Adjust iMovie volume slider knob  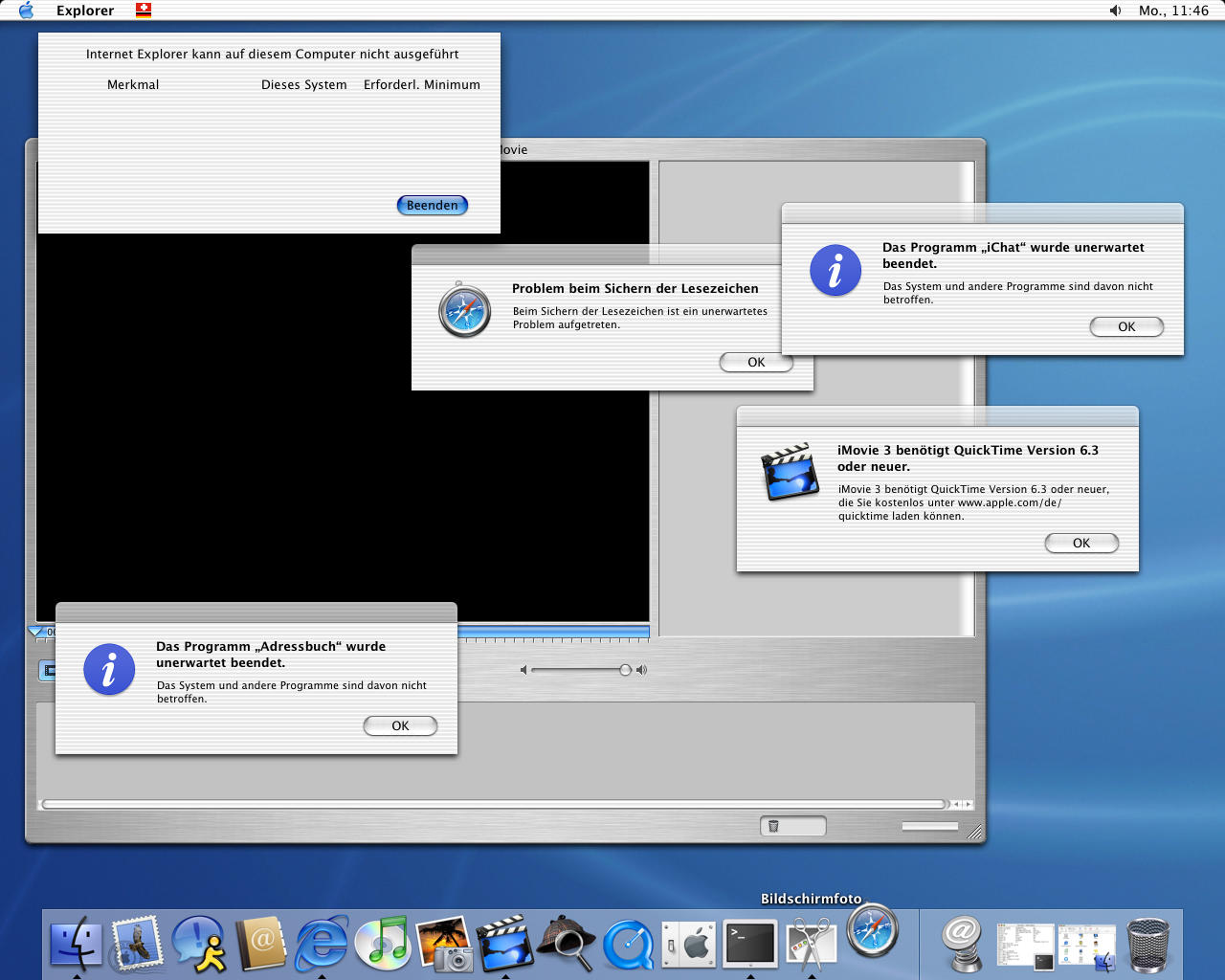[x=625, y=670]
